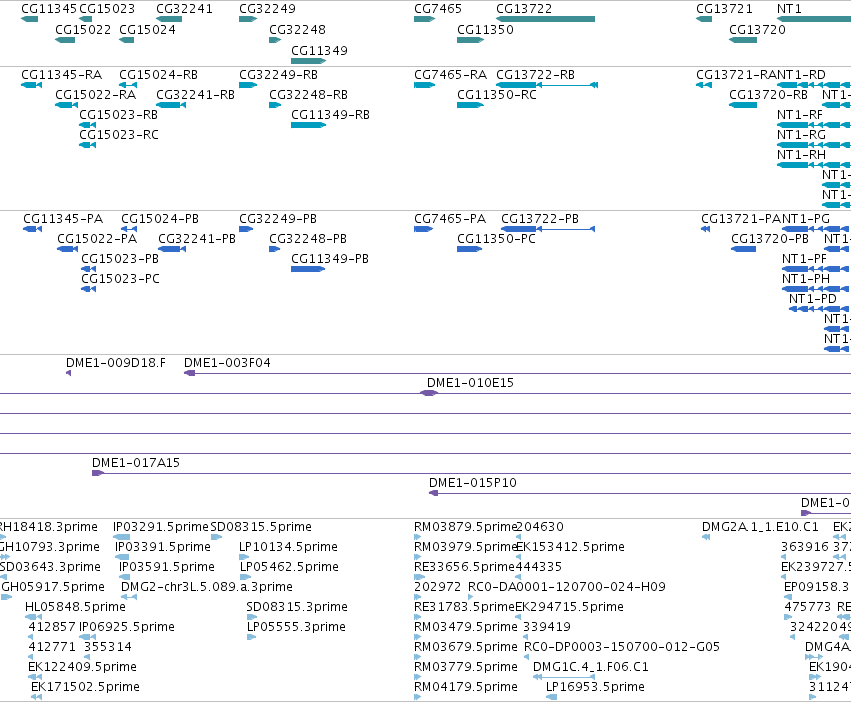
Task: Select transcript NT1-RG
Action: click(x=814, y=145)
